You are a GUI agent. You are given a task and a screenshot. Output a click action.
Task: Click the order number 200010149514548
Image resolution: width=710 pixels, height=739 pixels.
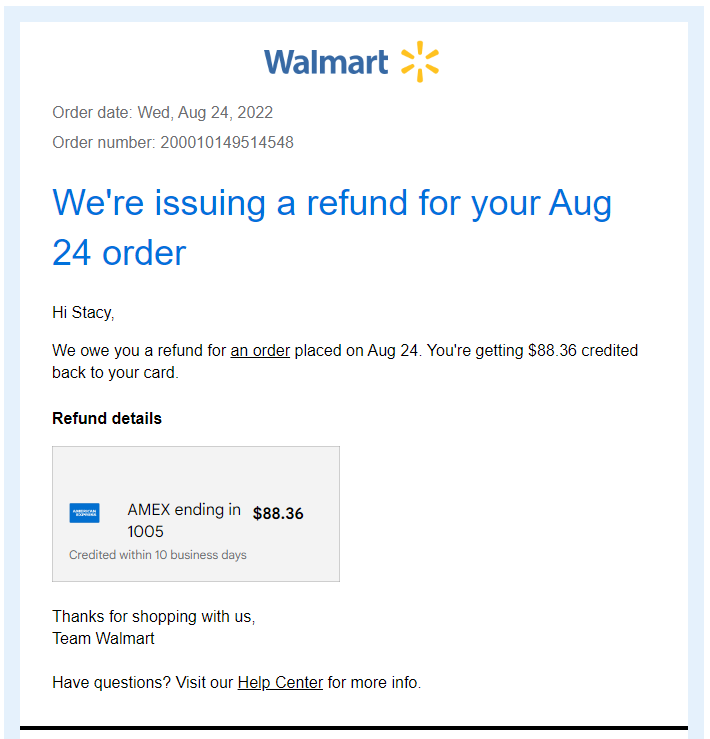pyautogui.click(x=227, y=142)
